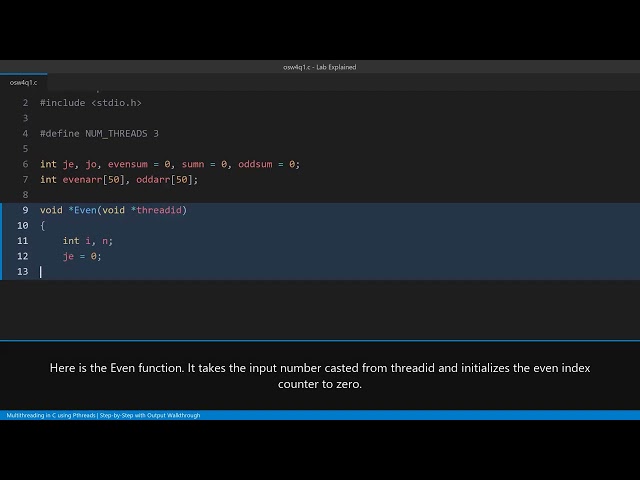Click line number 4 in the gutter
Viewport: 640px width, 480px height.
(x=25, y=133)
